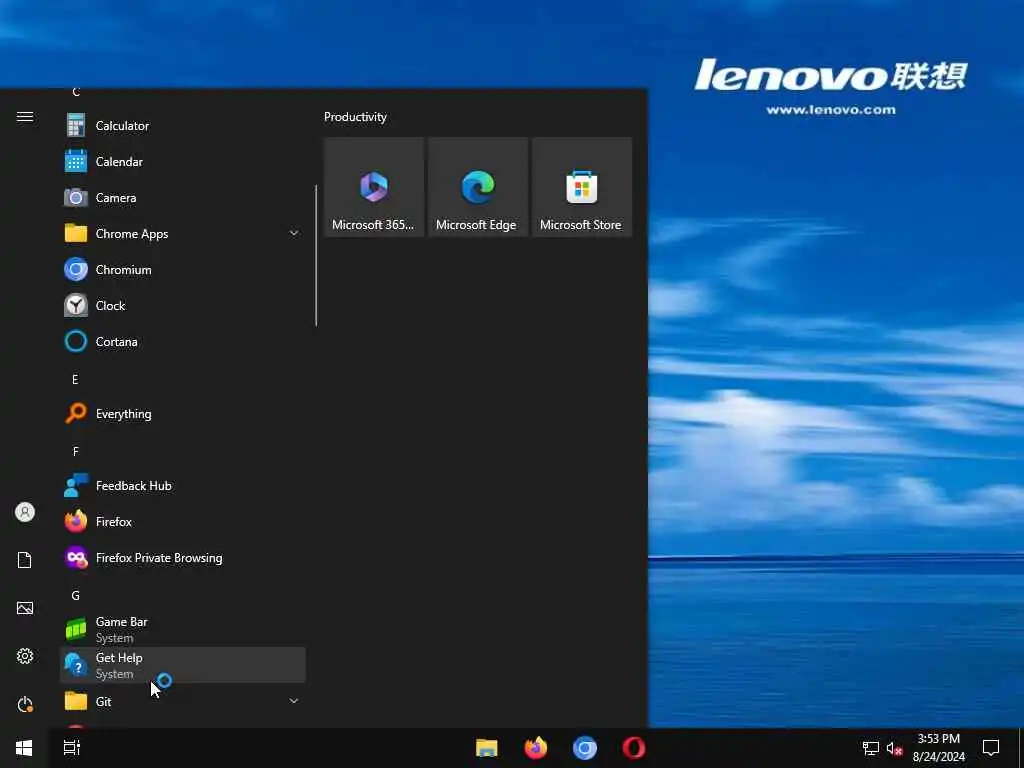Viewport: 1024px width, 768px height.
Task: Click the muted volume tray icon
Action: tap(895, 748)
